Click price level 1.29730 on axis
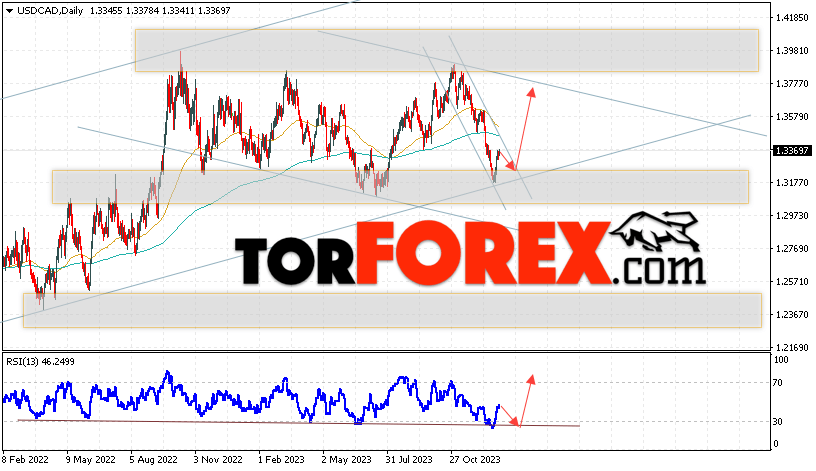The image size is (816, 471). tap(792, 215)
